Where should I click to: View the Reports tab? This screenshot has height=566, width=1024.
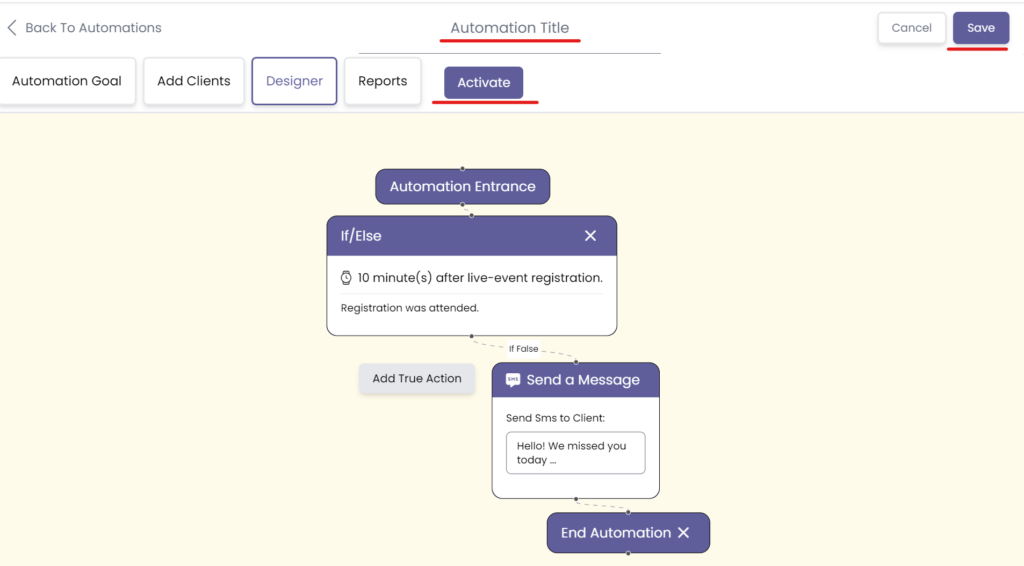tap(382, 81)
